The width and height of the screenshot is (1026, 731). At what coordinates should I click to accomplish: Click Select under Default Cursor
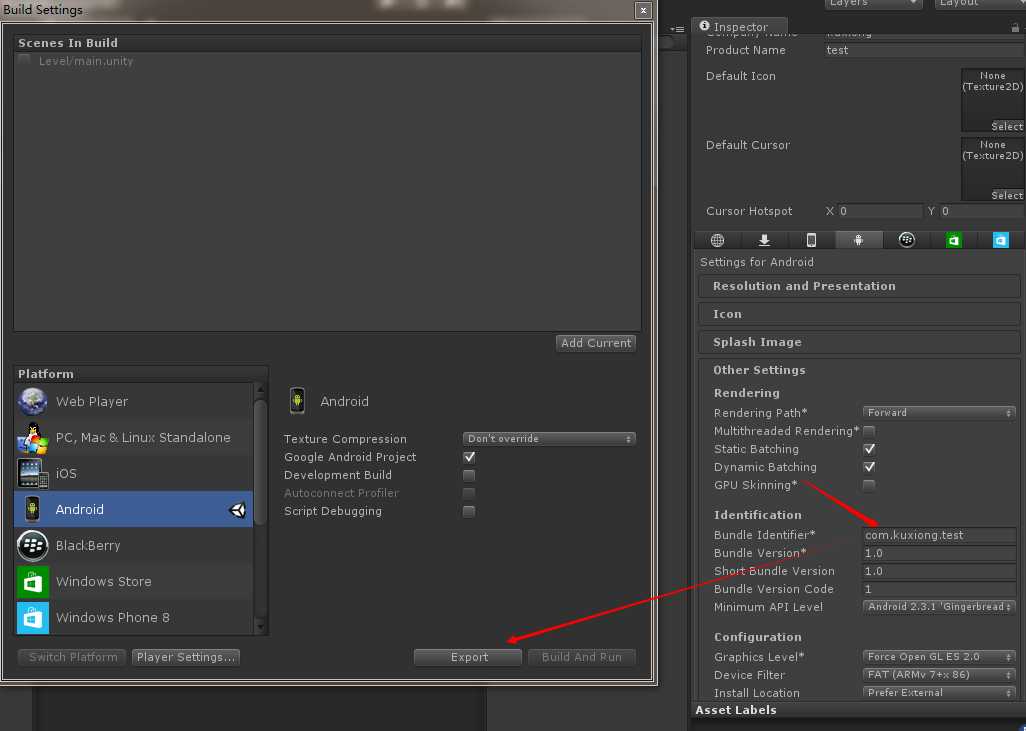coord(1007,195)
